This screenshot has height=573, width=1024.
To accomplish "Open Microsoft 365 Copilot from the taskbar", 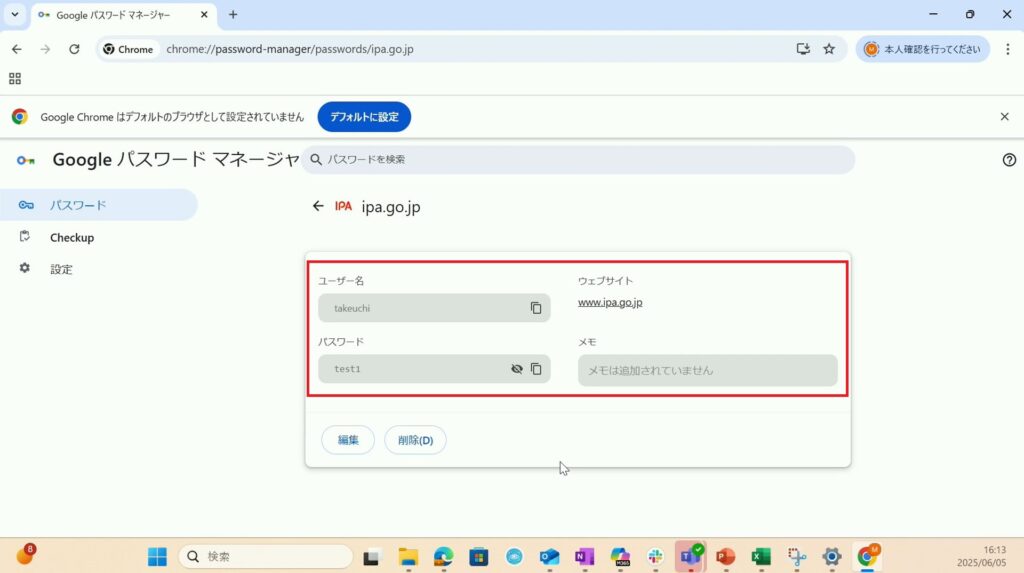I will pos(620,557).
